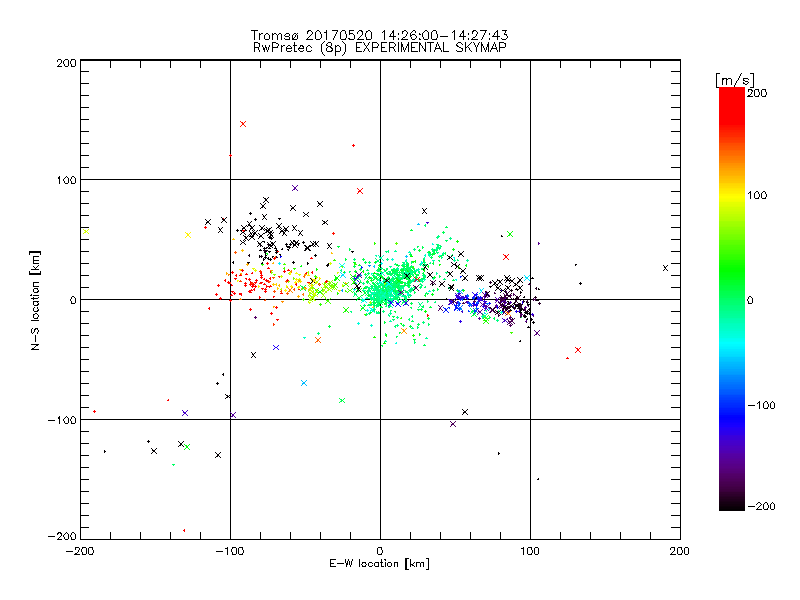The image size is (800, 600).
Task: Click the y-axis tick label "0"
Action: pyautogui.click(x=73, y=300)
